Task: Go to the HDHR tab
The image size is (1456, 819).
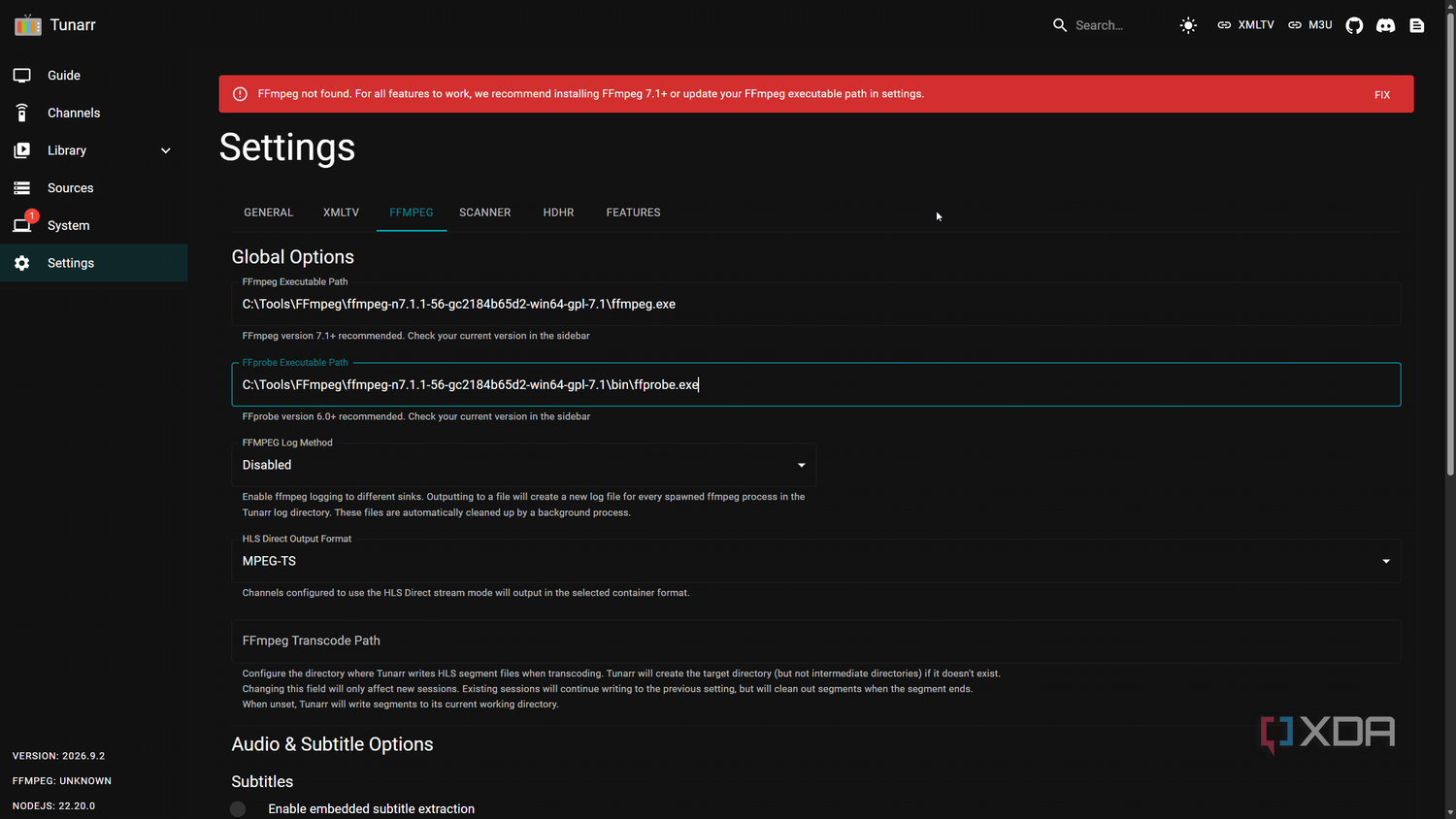Action: 559,213
